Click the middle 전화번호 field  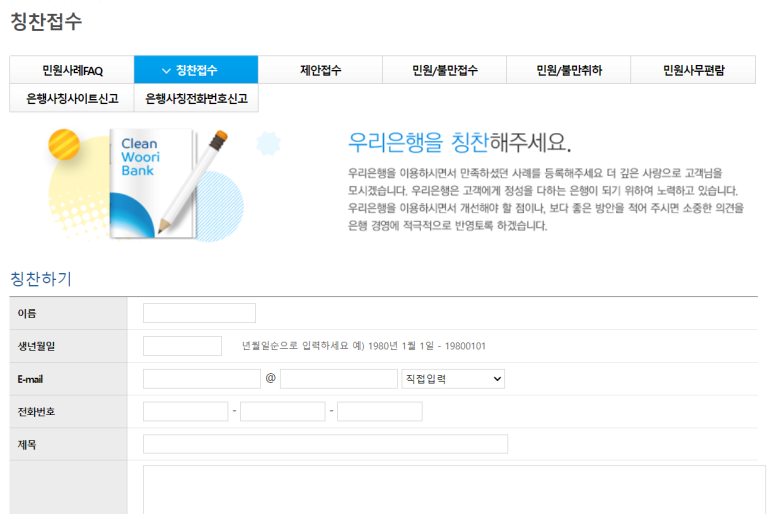click(282, 411)
